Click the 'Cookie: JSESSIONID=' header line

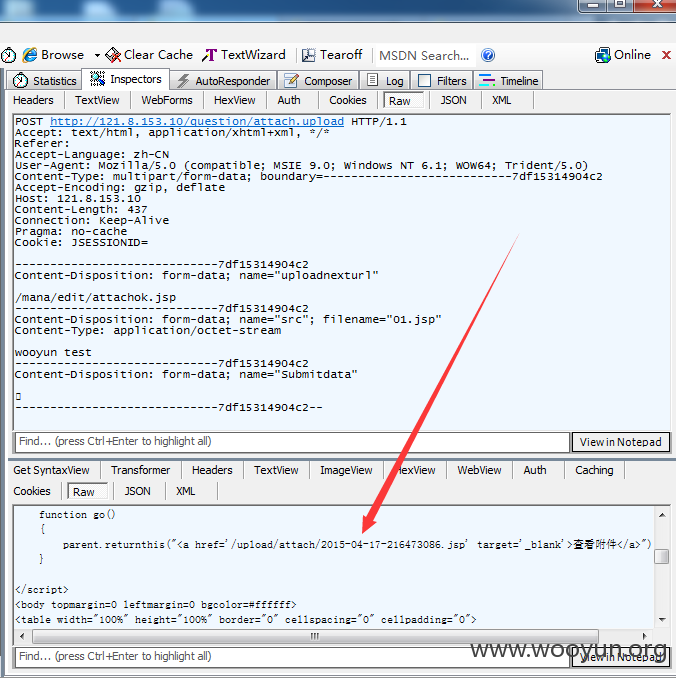(81, 243)
